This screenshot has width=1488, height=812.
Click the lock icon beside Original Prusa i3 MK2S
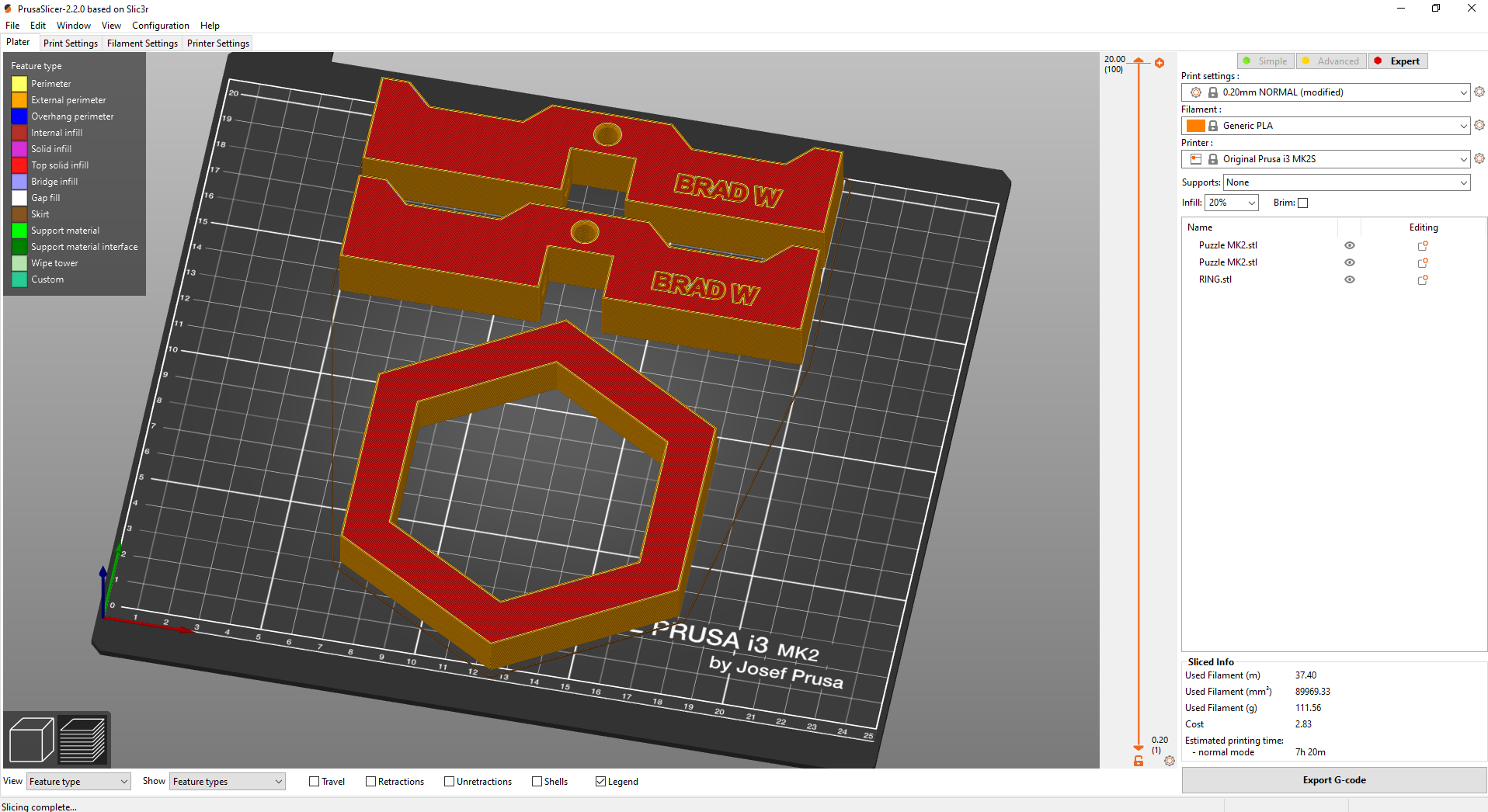pyautogui.click(x=1213, y=159)
